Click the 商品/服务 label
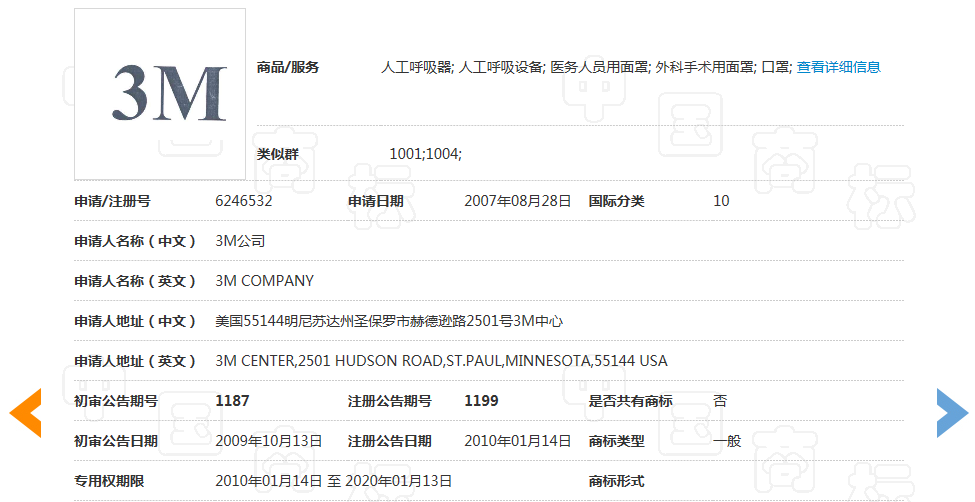975x502 pixels. [288, 67]
